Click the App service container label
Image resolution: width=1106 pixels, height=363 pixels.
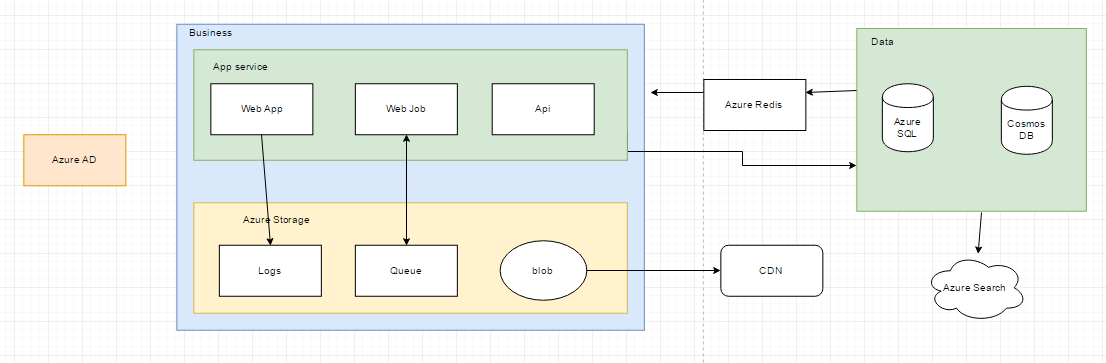click(x=240, y=67)
